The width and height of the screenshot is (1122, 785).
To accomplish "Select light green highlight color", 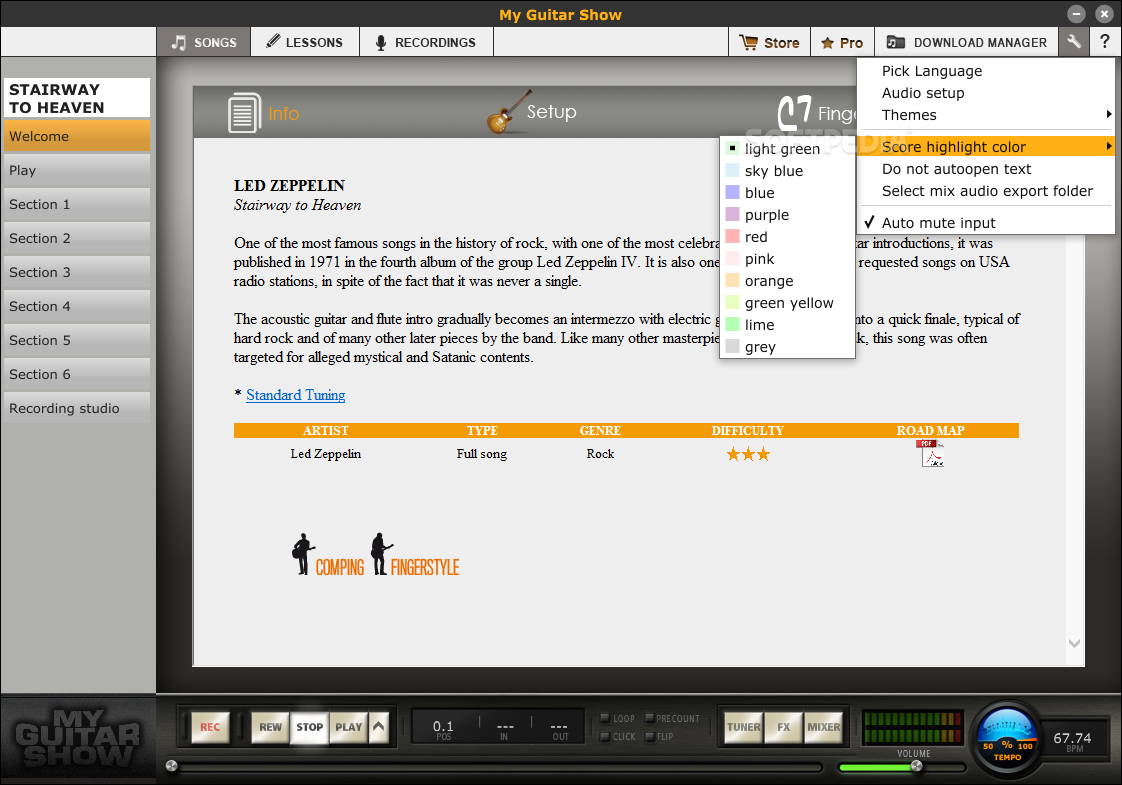I will click(787, 149).
